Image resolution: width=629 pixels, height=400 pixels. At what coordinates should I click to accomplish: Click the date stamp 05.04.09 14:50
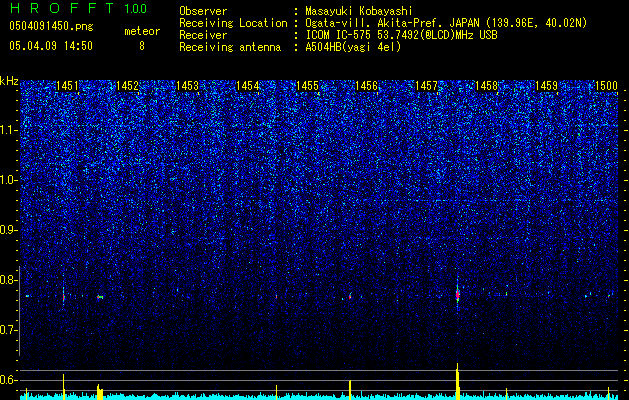[51, 46]
